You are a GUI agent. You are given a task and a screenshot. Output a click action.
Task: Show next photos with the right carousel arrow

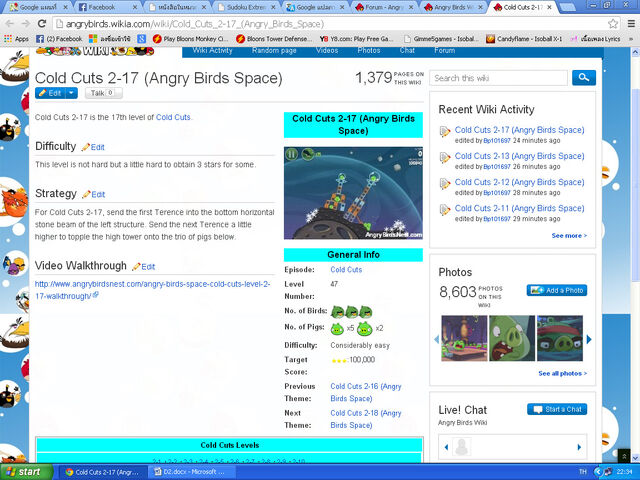click(x=589, y=339)
